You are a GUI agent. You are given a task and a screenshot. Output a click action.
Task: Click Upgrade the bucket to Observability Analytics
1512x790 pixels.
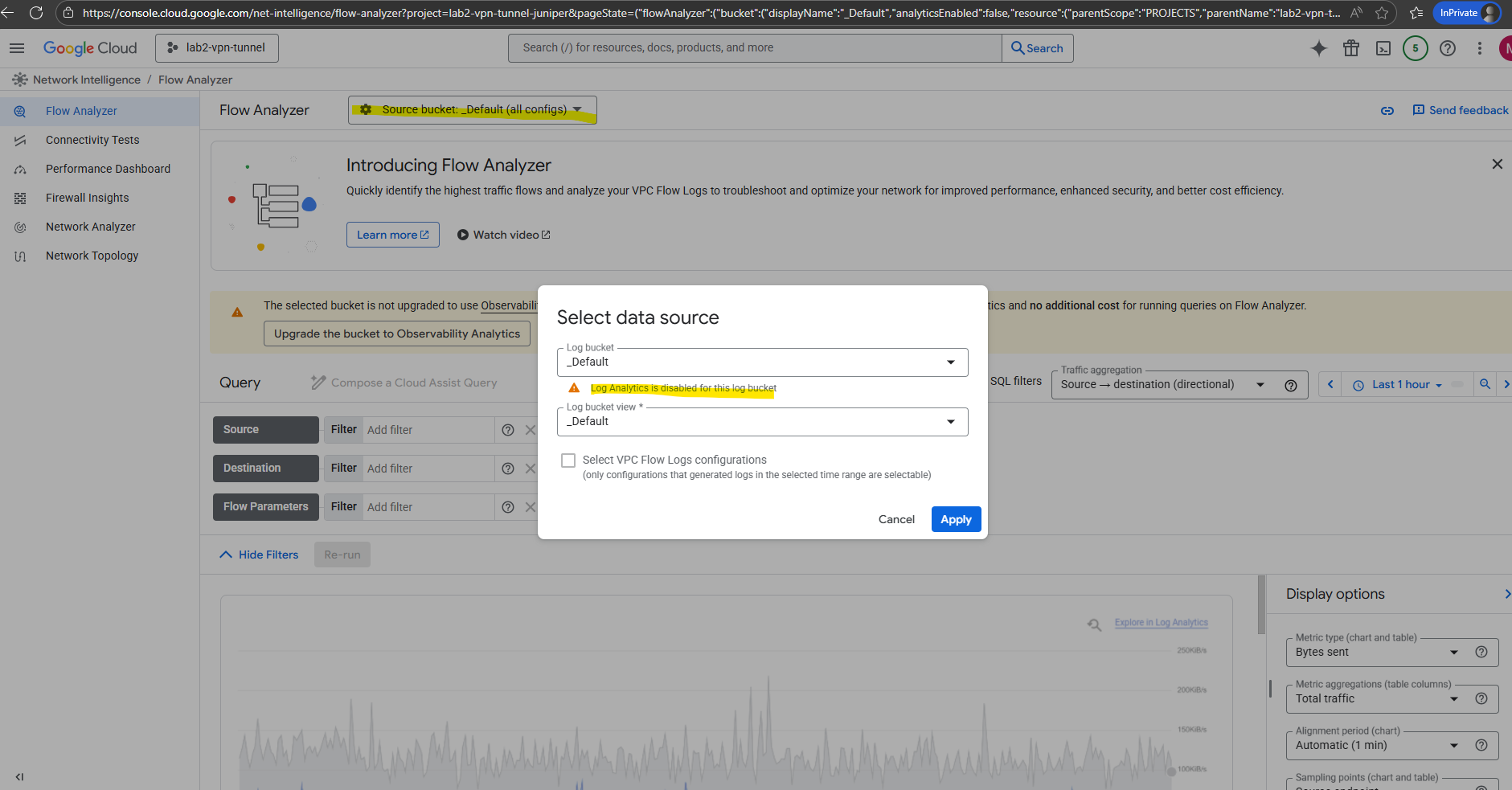[397, 334]
